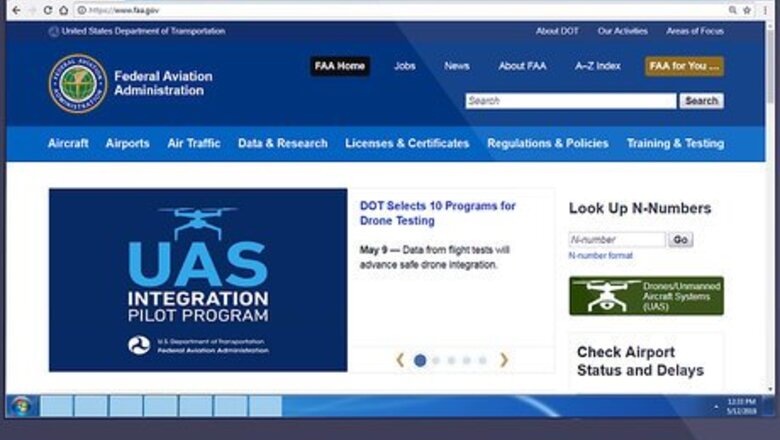Select the fifth carousel dot
The height and width of the screenshot is (440, 780).
click(483, 360)
